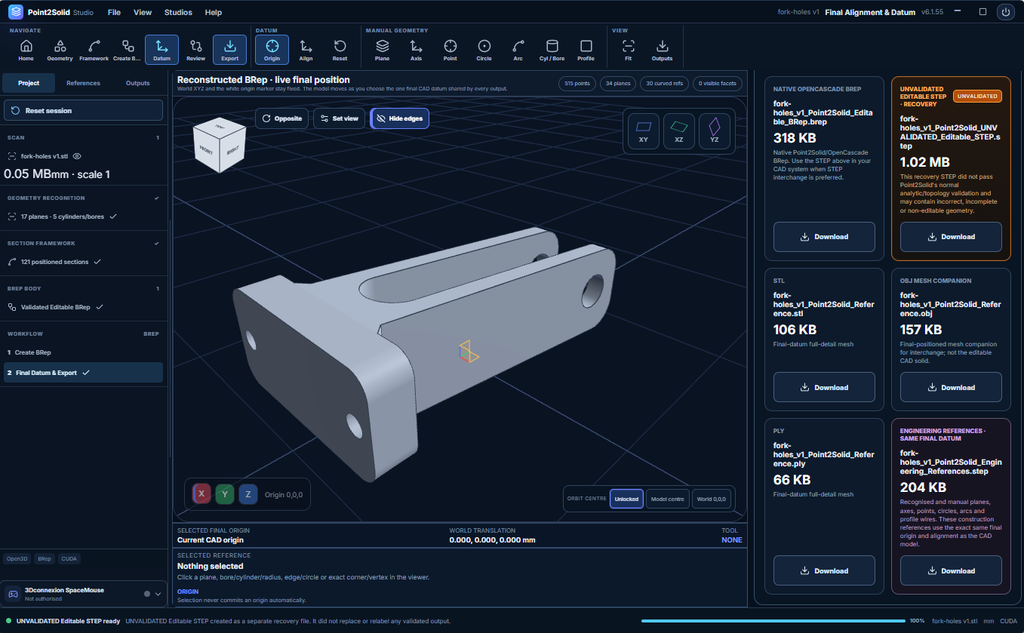Select the Final Datum & Export step
This screenshot has height=633, width=1024.
click(x=84, y=372)
